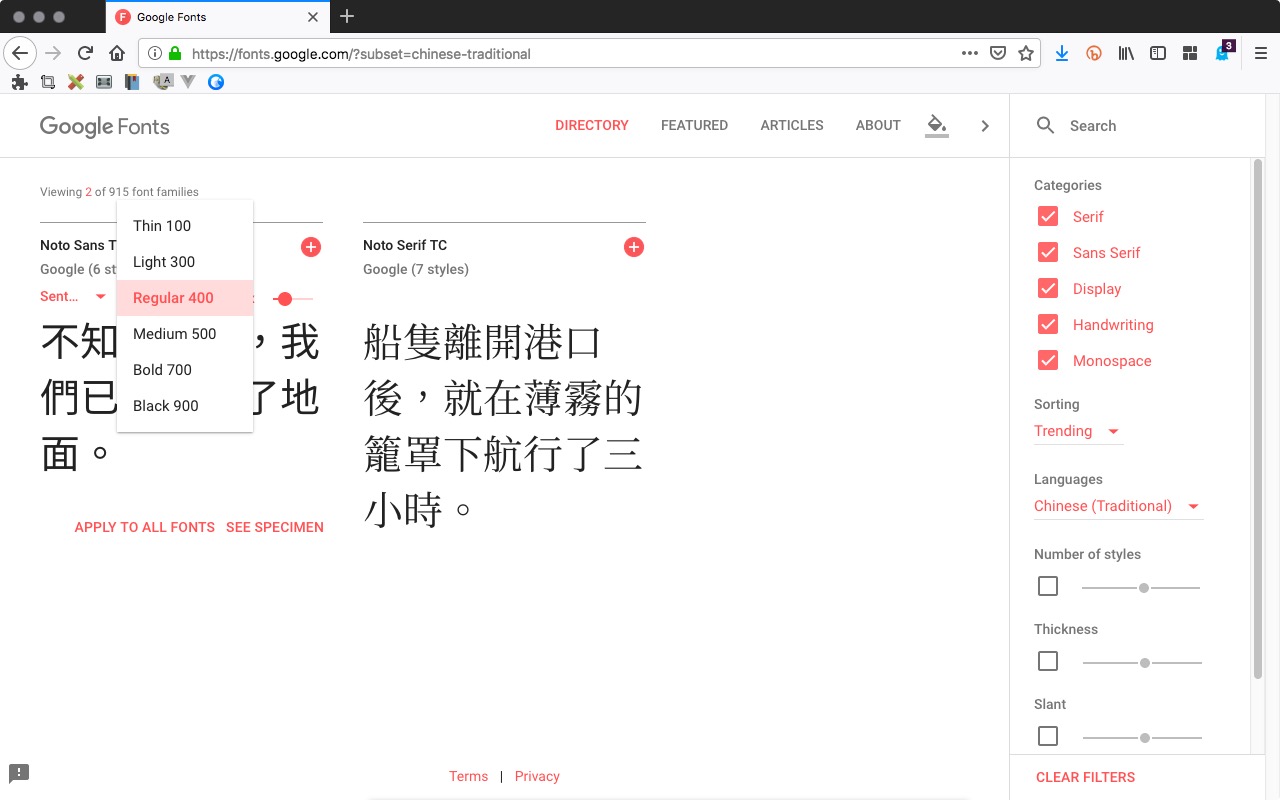1280x800 pixels.
Task: Click the Thickness slider
Action: pyautogui.click(x=1142, y=663)
